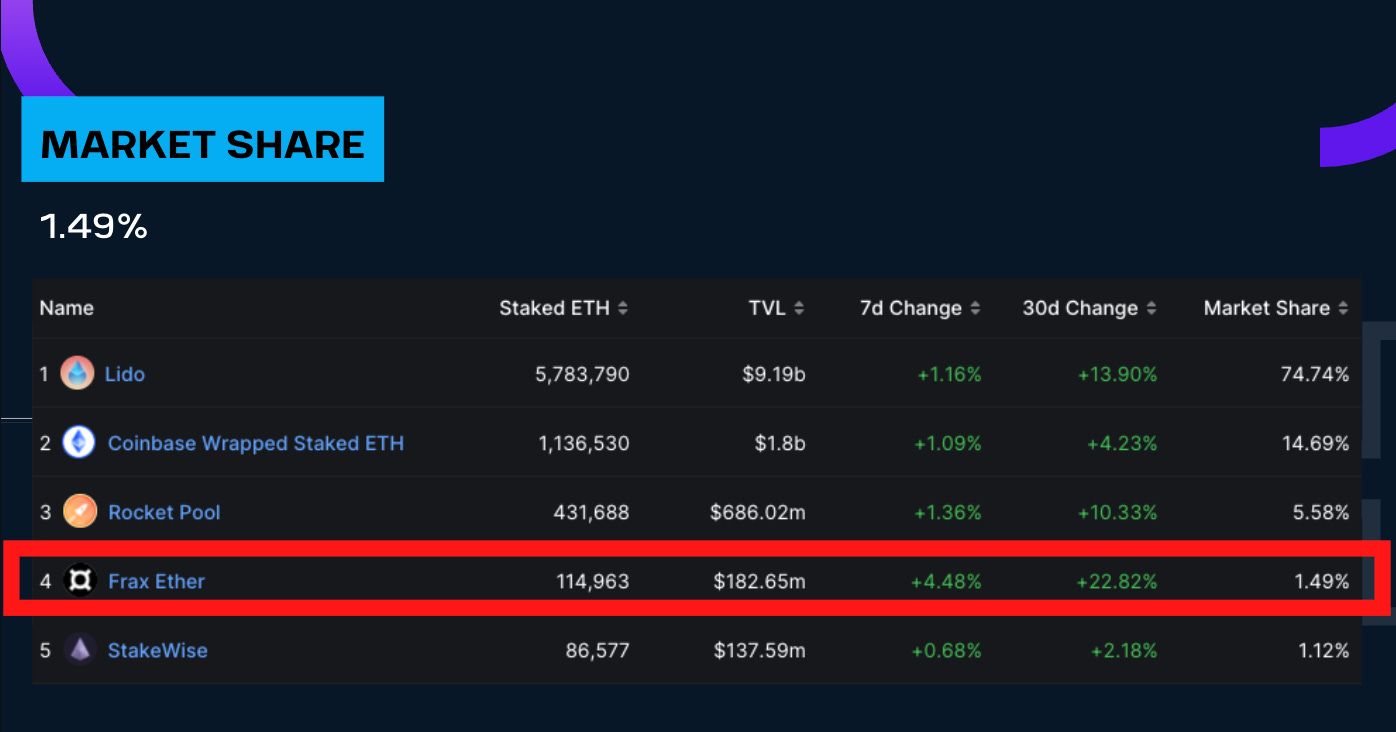Click the Name column header
This screenshot has height=732, width=1396.
tap(67, 308)
